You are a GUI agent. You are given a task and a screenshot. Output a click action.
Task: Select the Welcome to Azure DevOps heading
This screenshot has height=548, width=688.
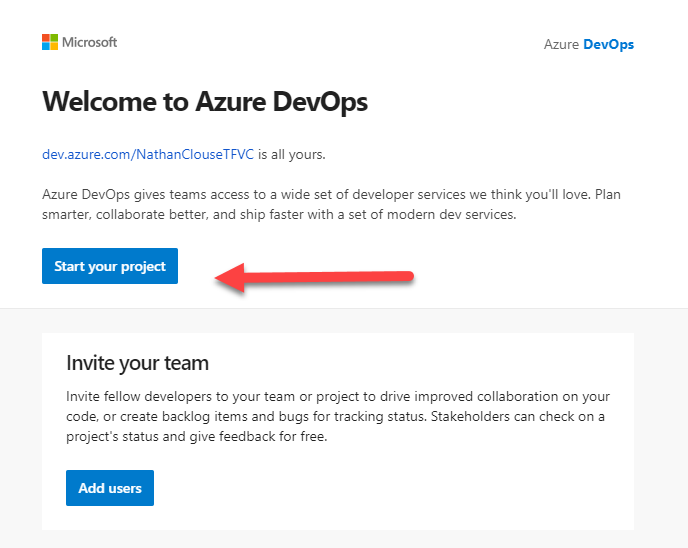point(205,102)
